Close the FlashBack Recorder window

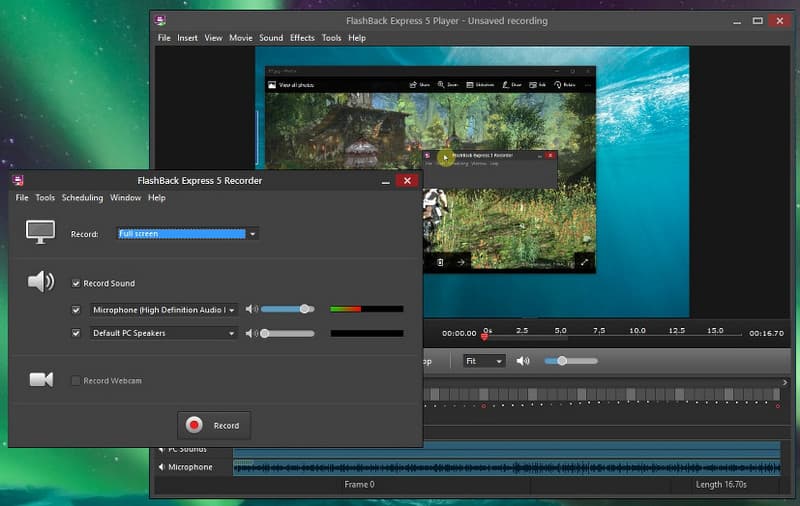(x=407, y=181)
